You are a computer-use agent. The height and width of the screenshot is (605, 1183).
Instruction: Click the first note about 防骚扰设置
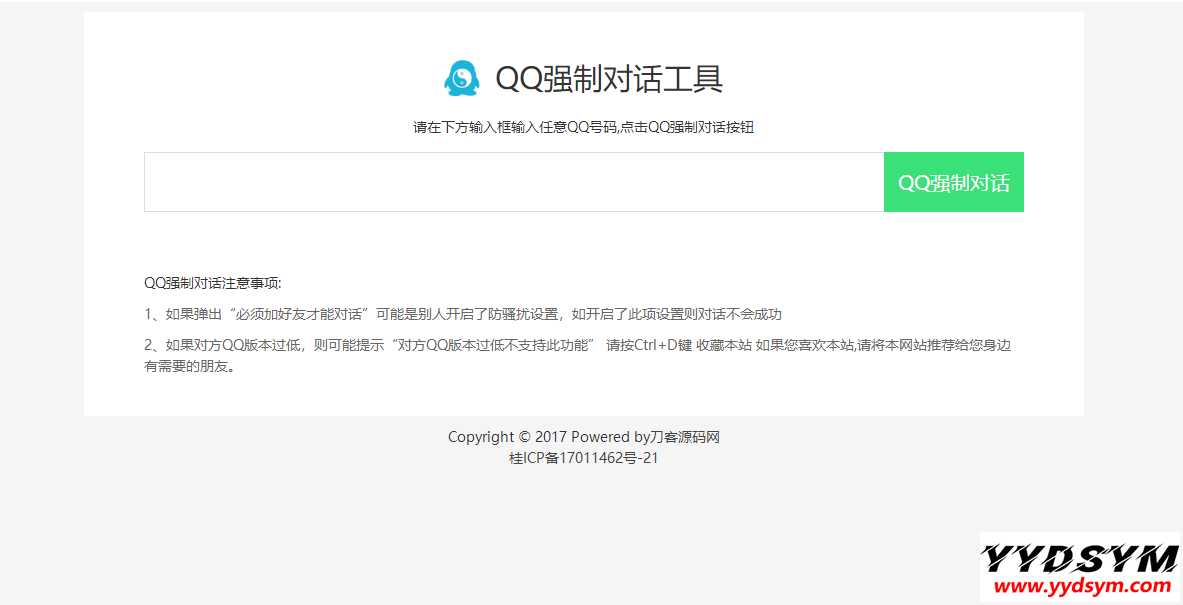click(x=463, y=314)
